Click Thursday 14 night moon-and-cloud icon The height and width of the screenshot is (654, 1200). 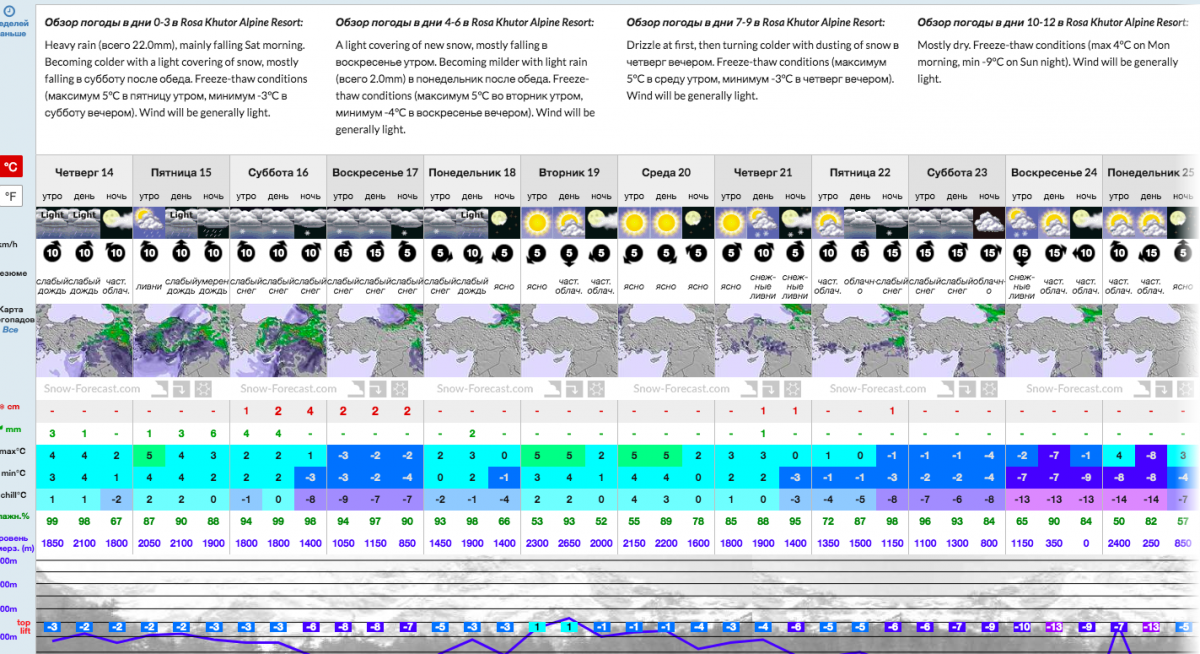coord(116,221)
